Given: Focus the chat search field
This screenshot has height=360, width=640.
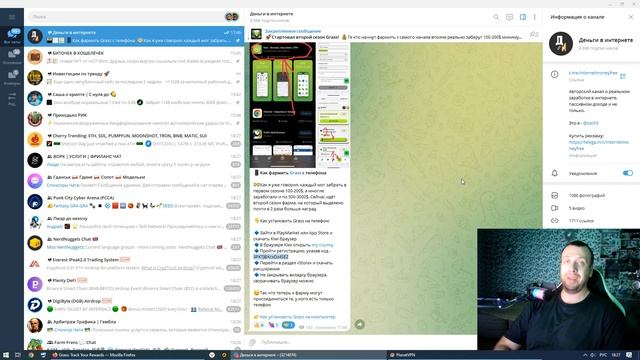Looking at the screenshot, I should pyautogui.click(x=125, y=17).
